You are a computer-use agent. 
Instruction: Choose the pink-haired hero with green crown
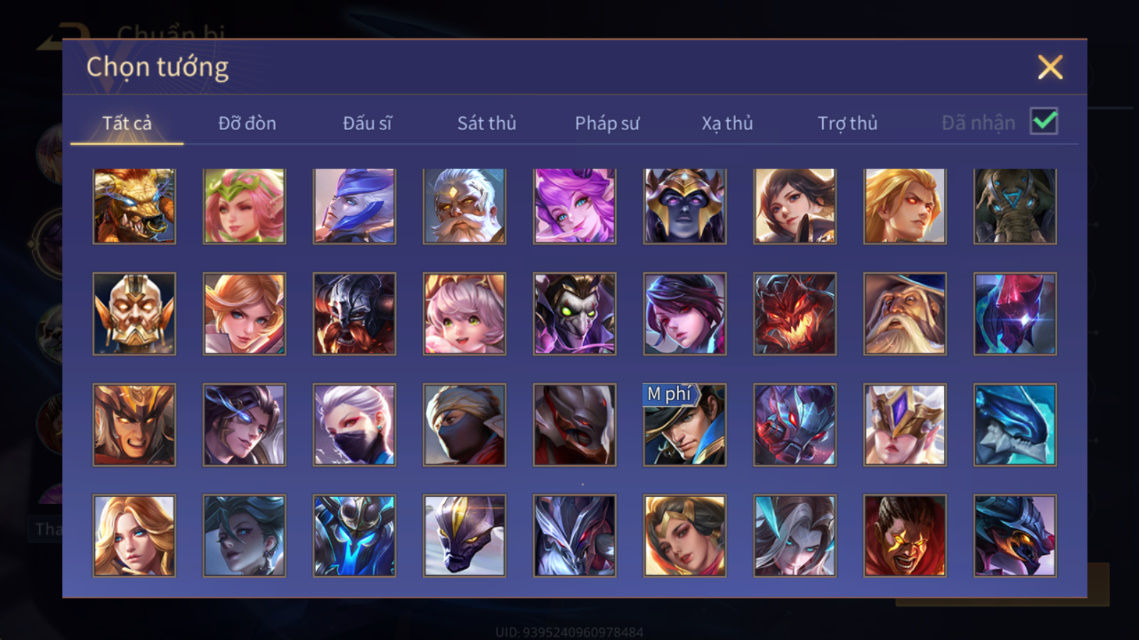(x=244, y=206)
